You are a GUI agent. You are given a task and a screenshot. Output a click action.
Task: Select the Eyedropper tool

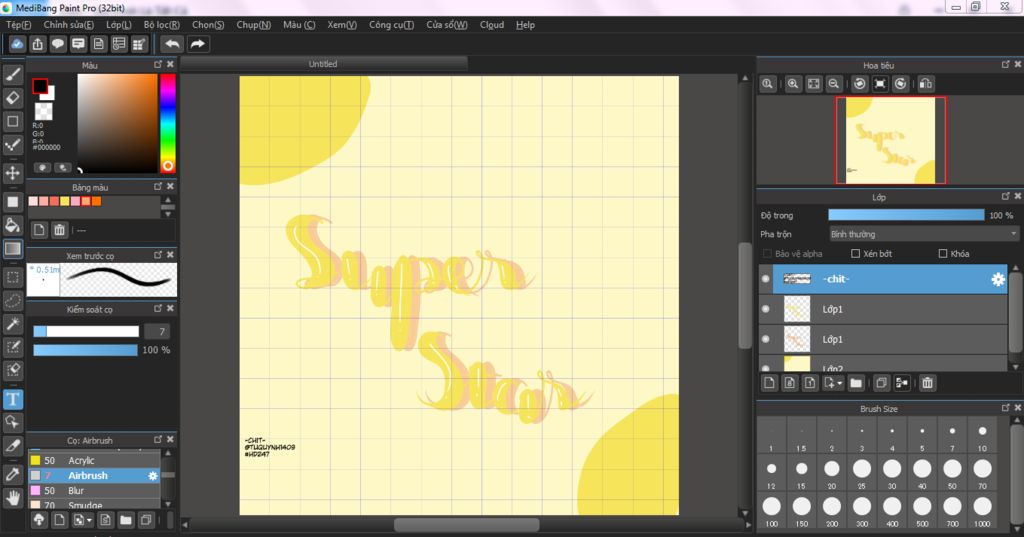[12, 474]
